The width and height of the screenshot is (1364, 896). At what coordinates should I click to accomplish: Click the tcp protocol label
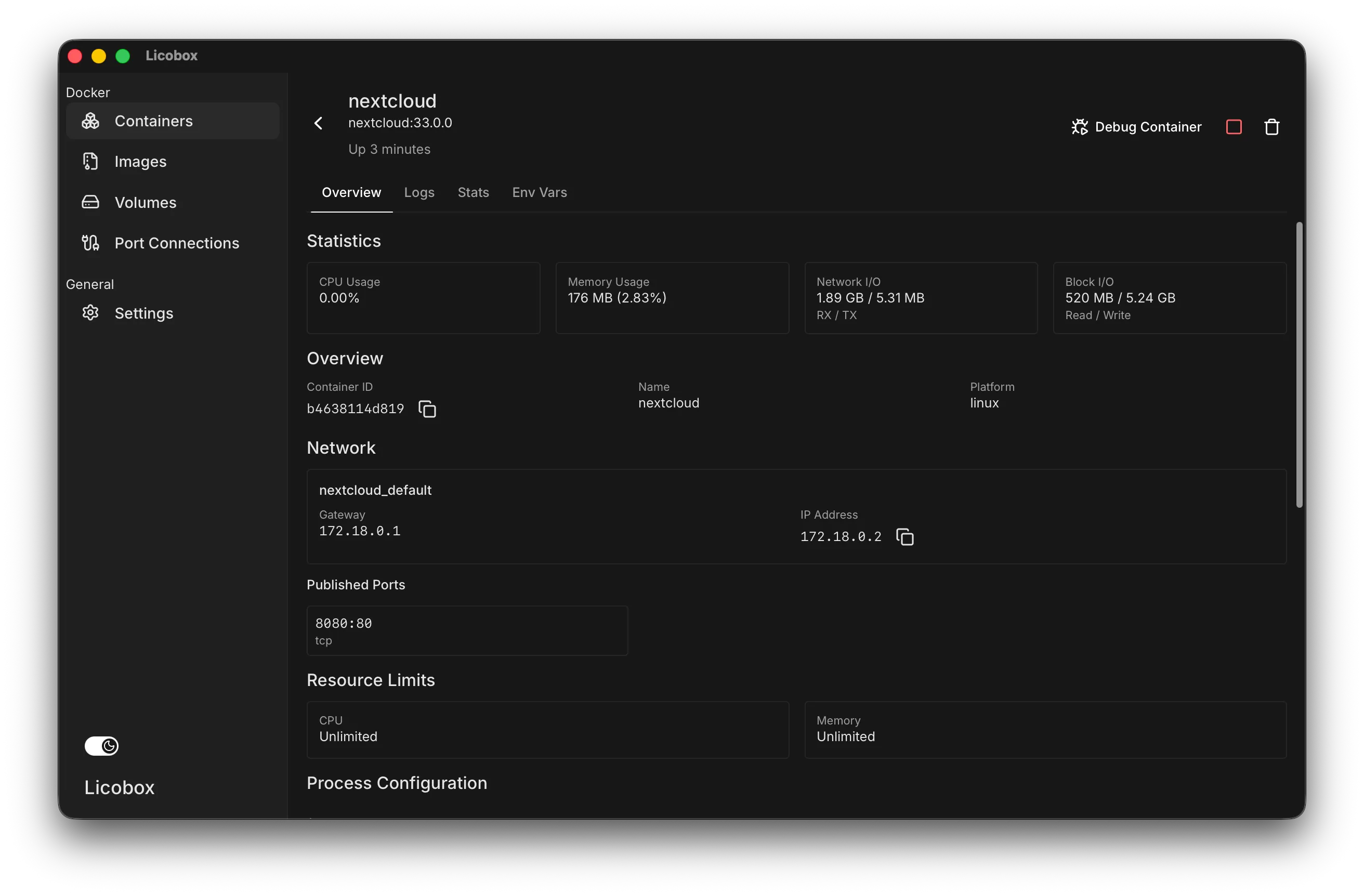tap(323, 640)
